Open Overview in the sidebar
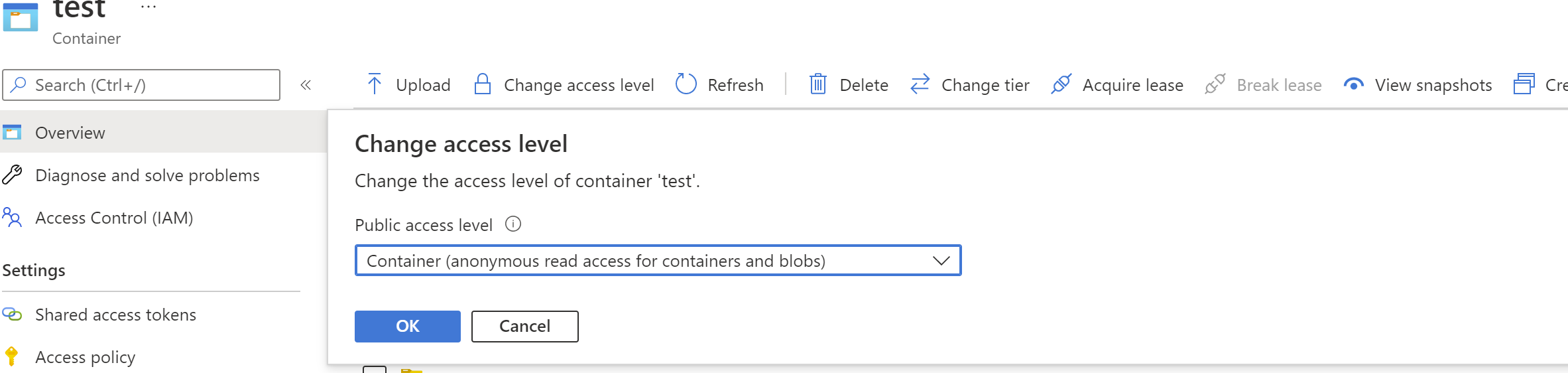Image resolution: width=1568 pixels, height=373 pixels. [x=70, y=133]
